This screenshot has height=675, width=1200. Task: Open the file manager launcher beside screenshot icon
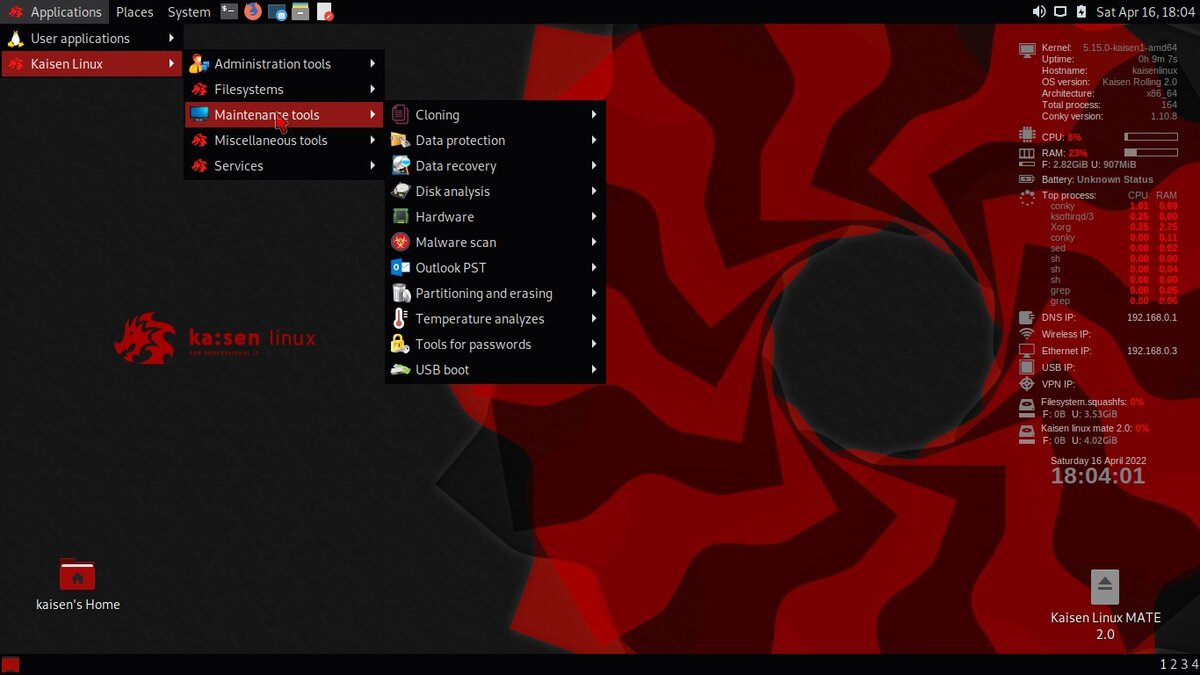pos(300,12)
